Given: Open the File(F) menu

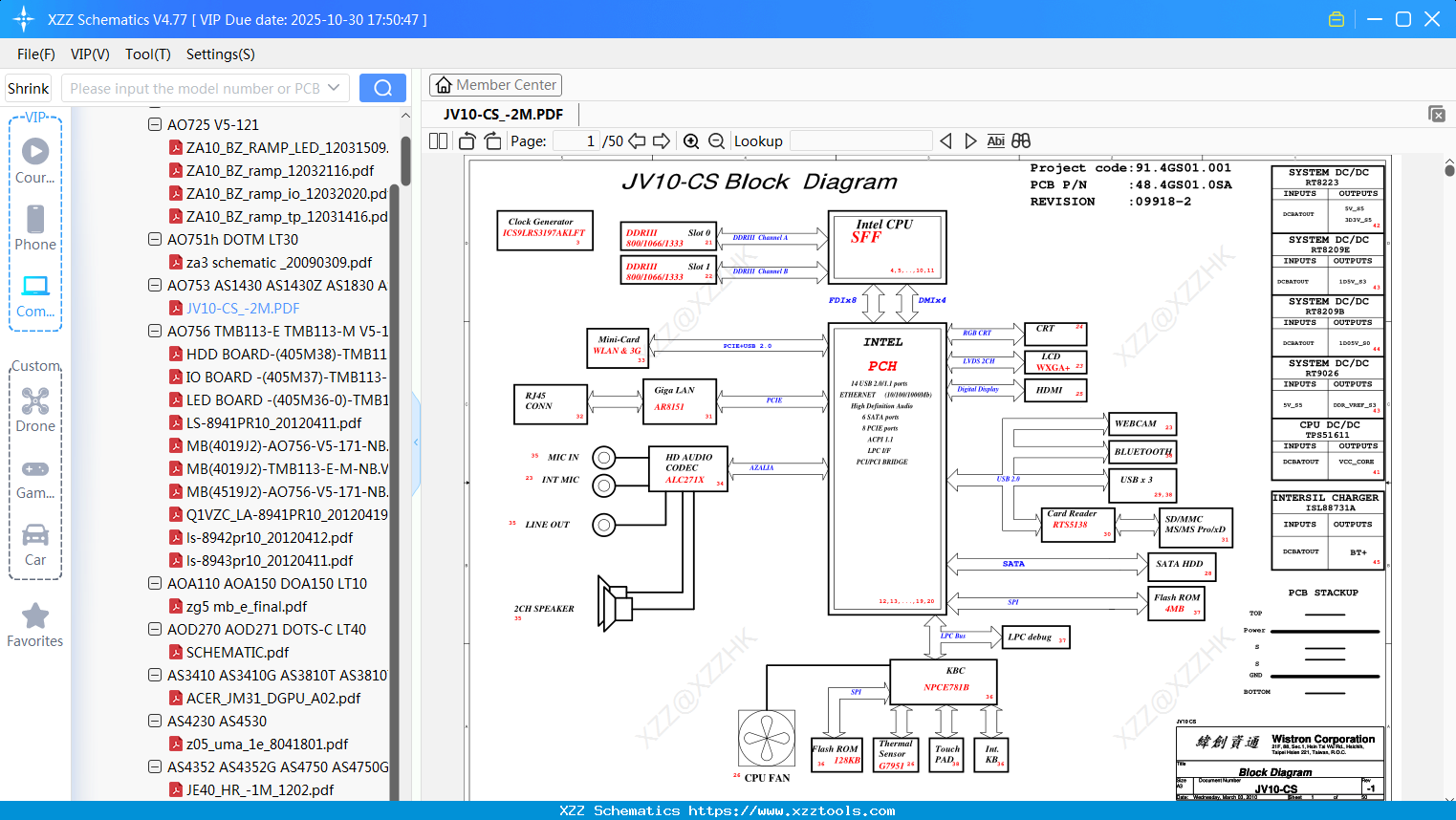Looking at the screenshot, I should pyautogui.click(x=36, y=54).
